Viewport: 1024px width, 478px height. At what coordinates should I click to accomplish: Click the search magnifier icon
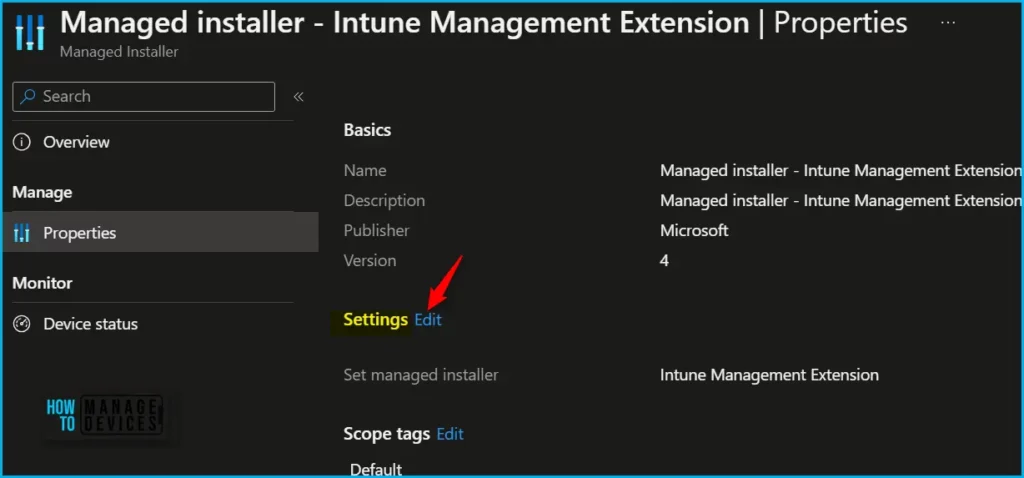tap(27, 97)
